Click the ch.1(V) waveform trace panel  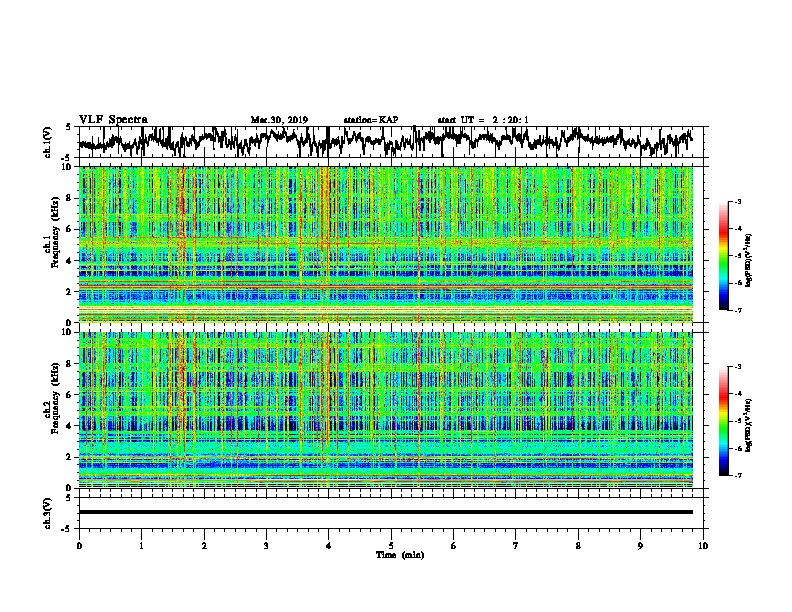[393, 142]
